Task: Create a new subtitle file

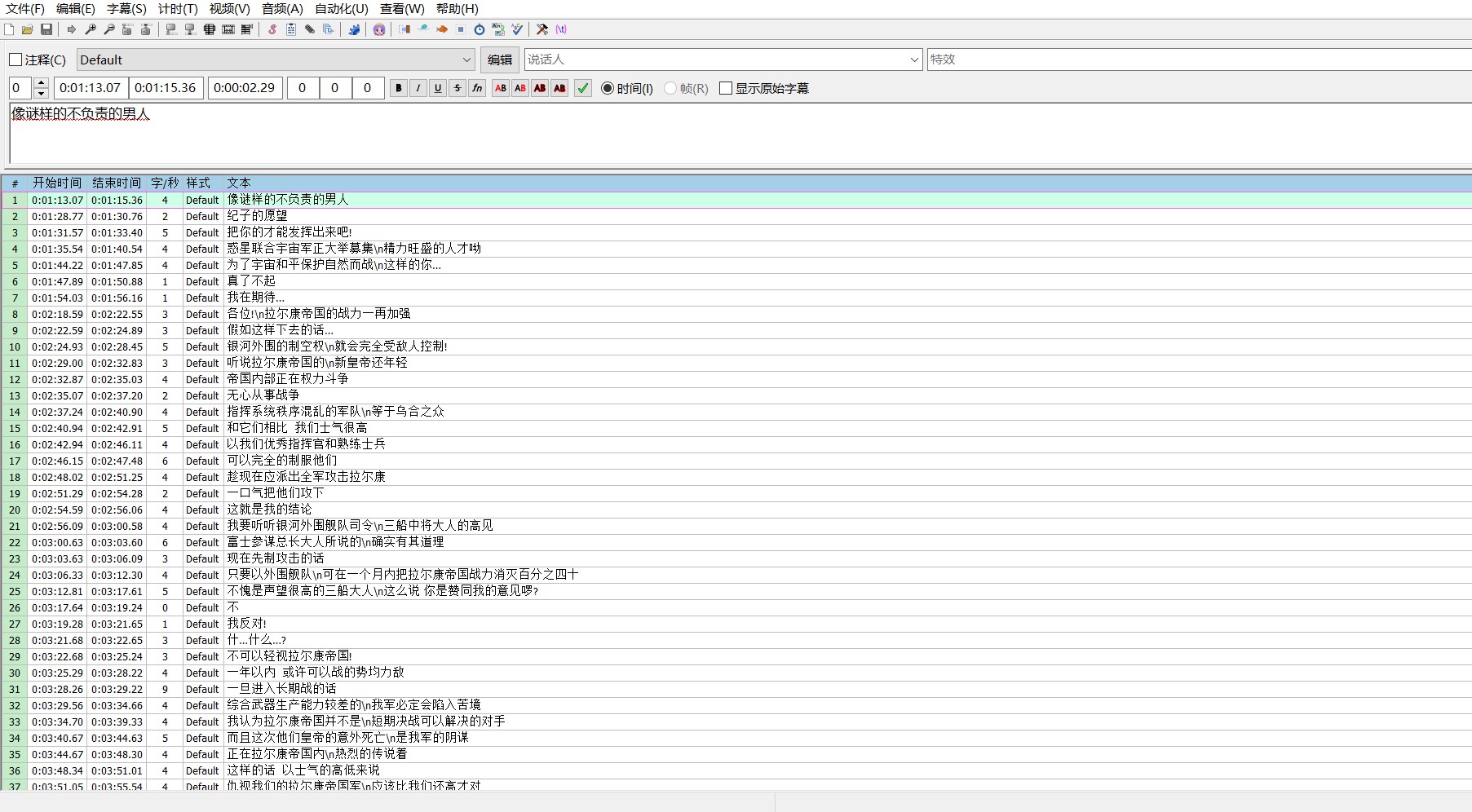Action: click(x=9, y=29)
